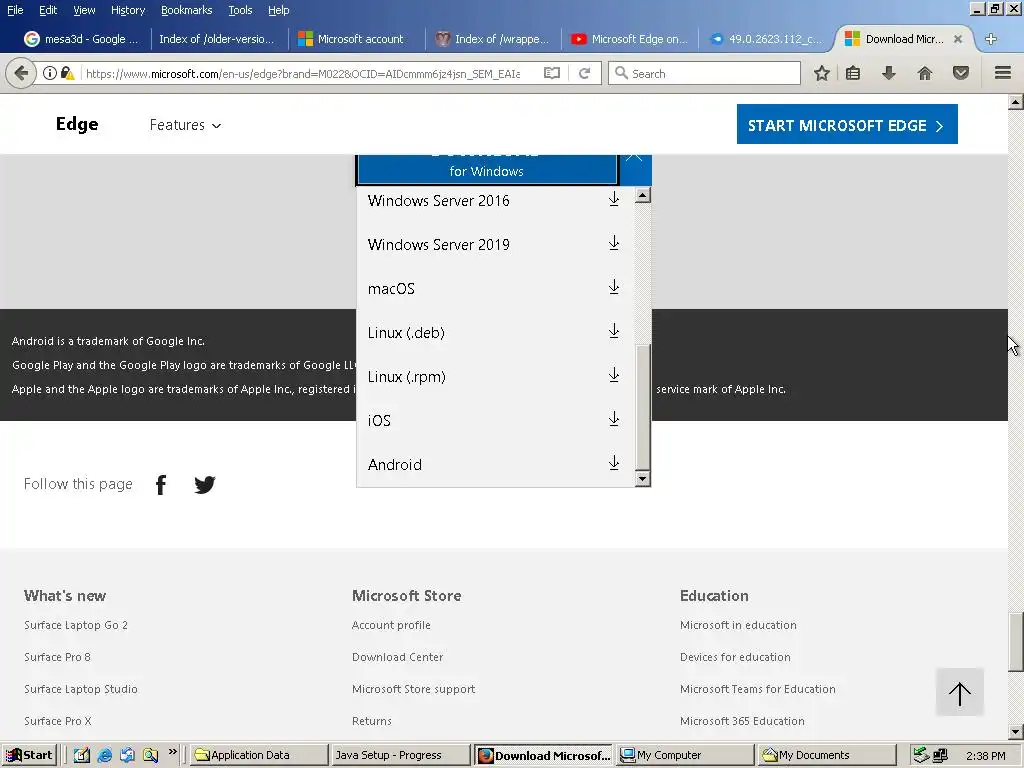
Task: Open Microsoft in education link
Action: tap(738, 625)
